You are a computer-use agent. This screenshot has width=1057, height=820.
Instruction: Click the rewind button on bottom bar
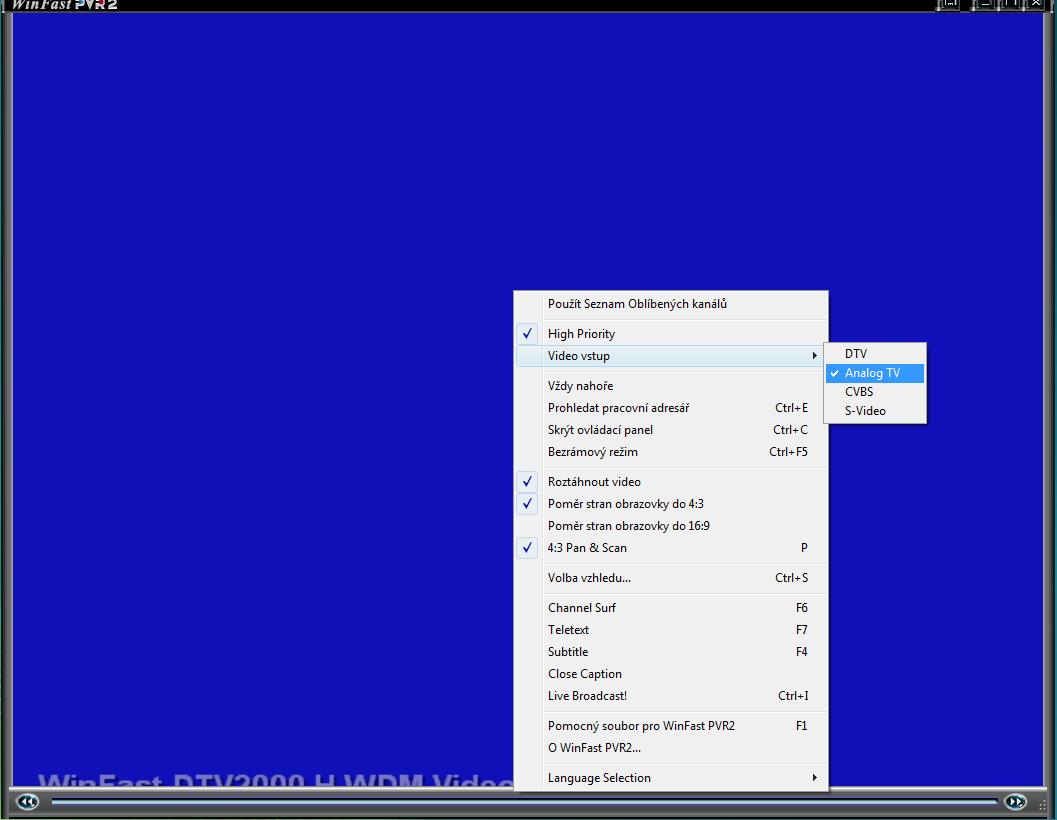(x=28, y=802)
